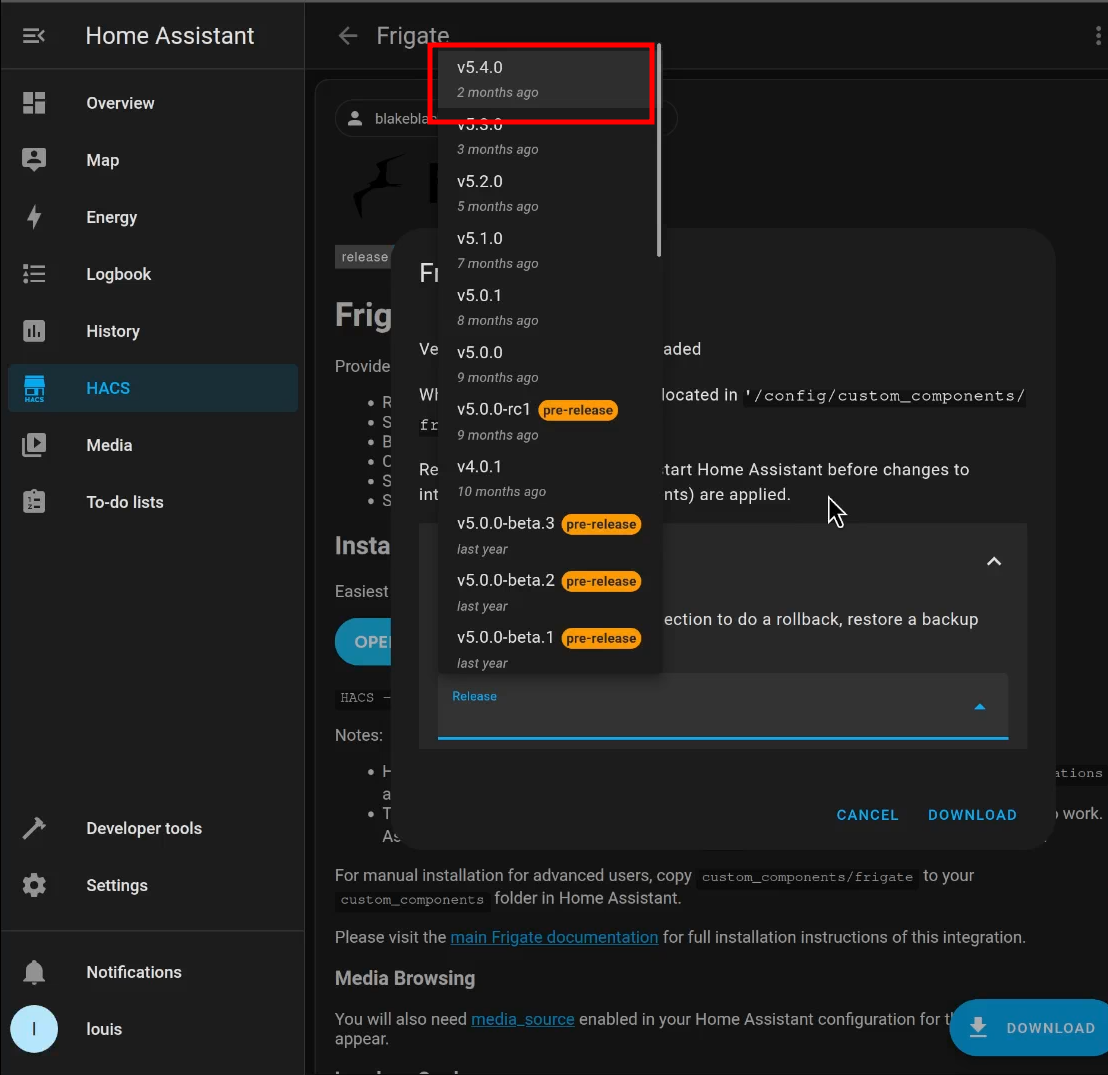Open the Overview dashboard icon
This screenshot has width=1108, height=1075.
[x=33, y=103]
